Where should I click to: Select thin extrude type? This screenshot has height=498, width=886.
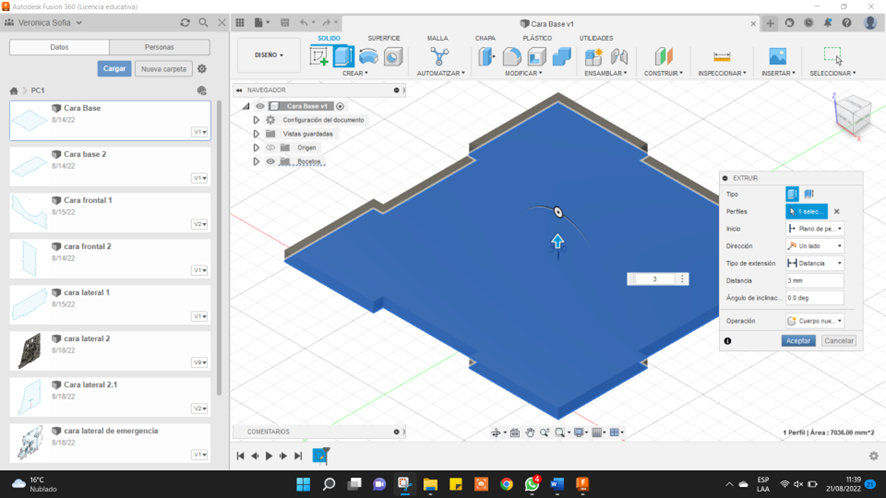[x=809, y=194]
